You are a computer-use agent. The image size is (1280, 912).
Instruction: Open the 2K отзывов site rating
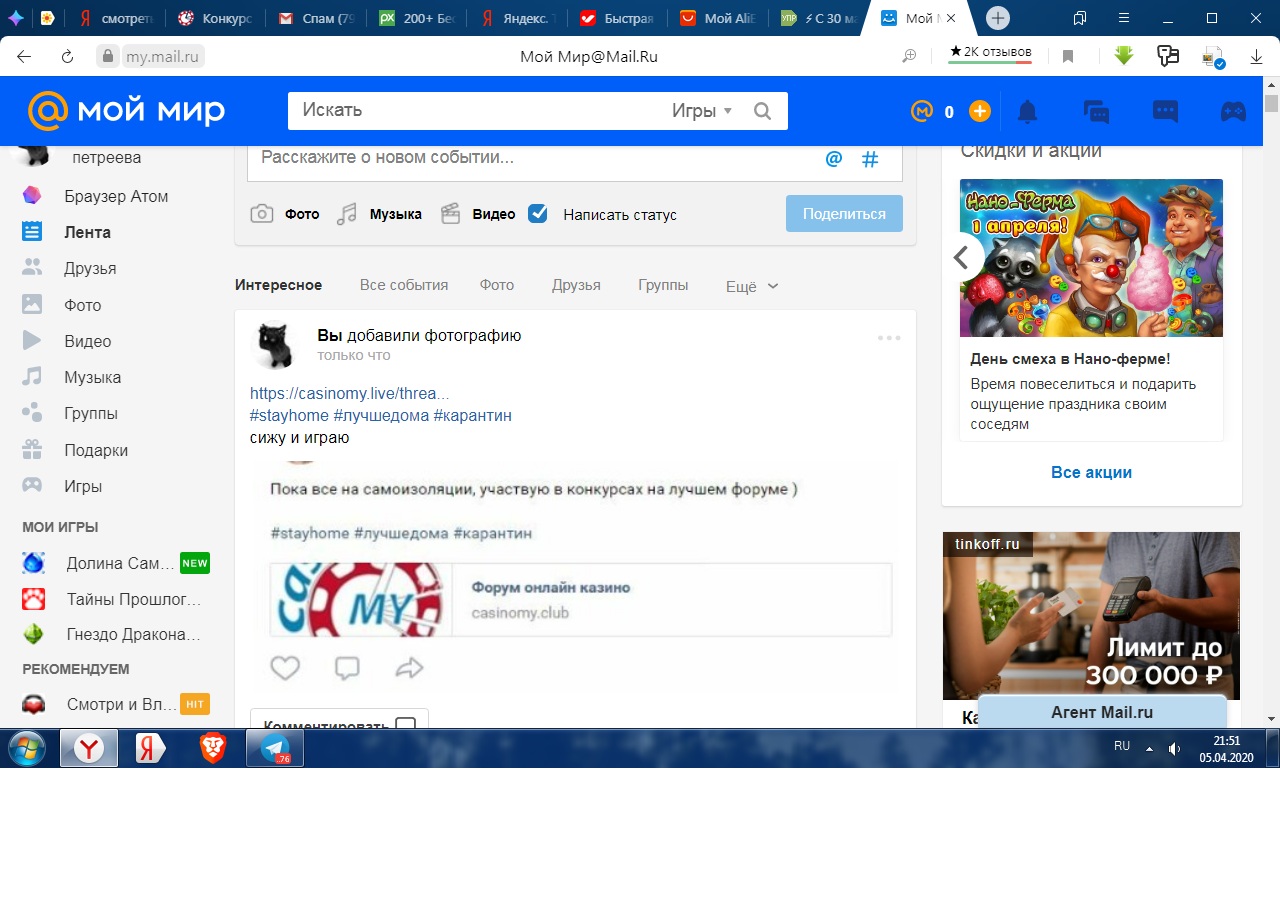pyautogui.click(x=990, y=53)
